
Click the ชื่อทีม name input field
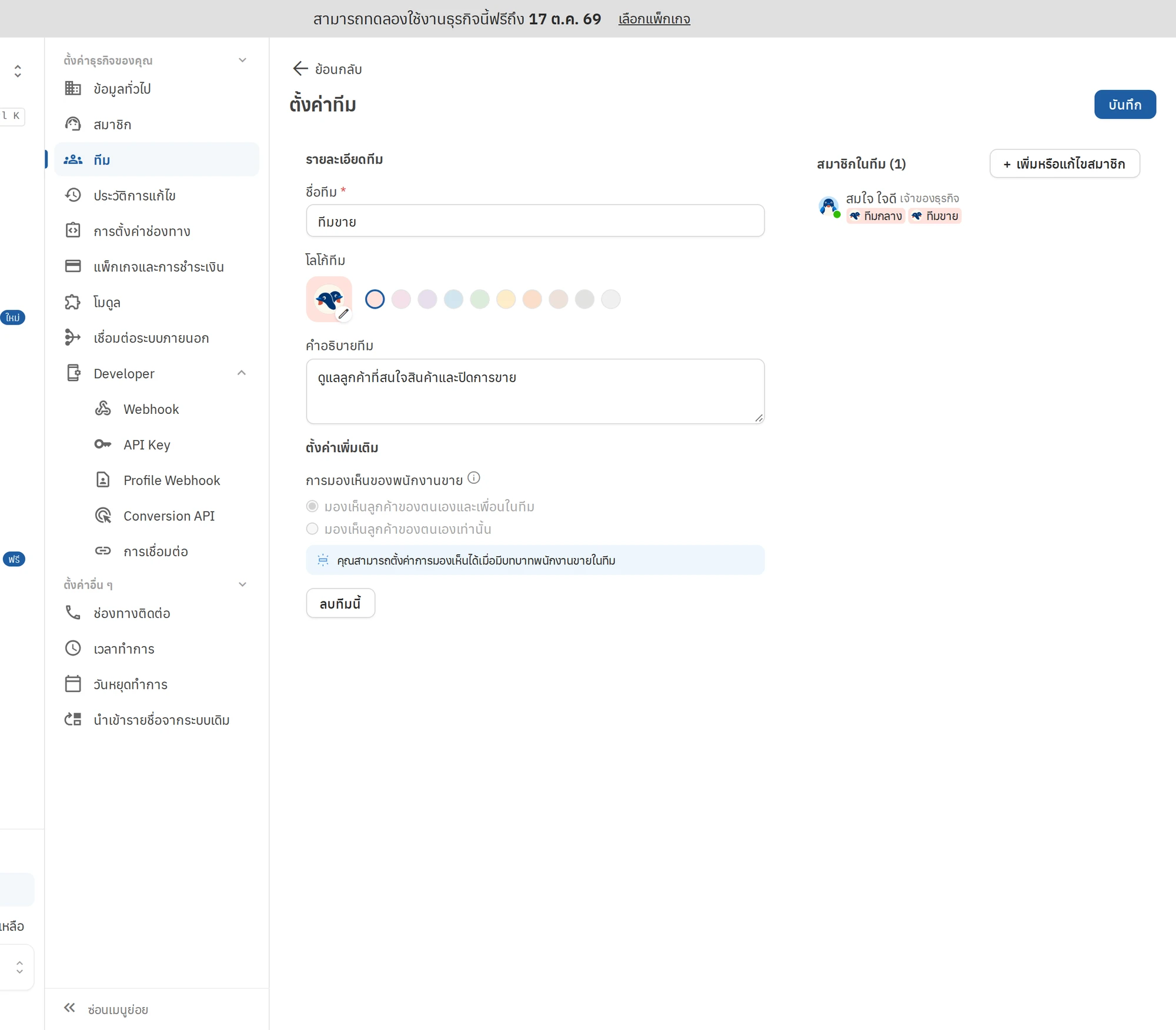click(x=535, y=221)
